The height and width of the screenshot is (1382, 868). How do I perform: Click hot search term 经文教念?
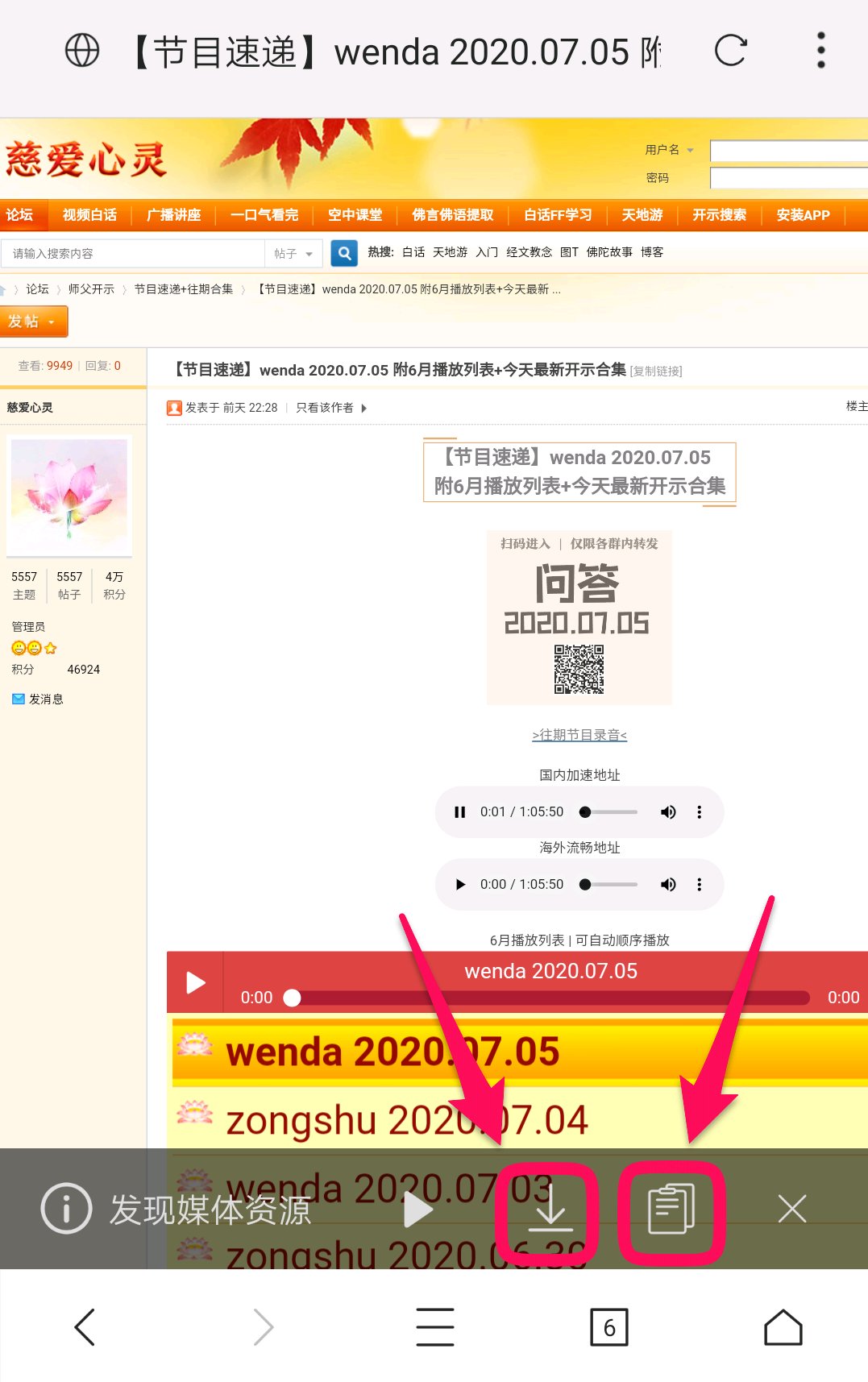point(529,252)
